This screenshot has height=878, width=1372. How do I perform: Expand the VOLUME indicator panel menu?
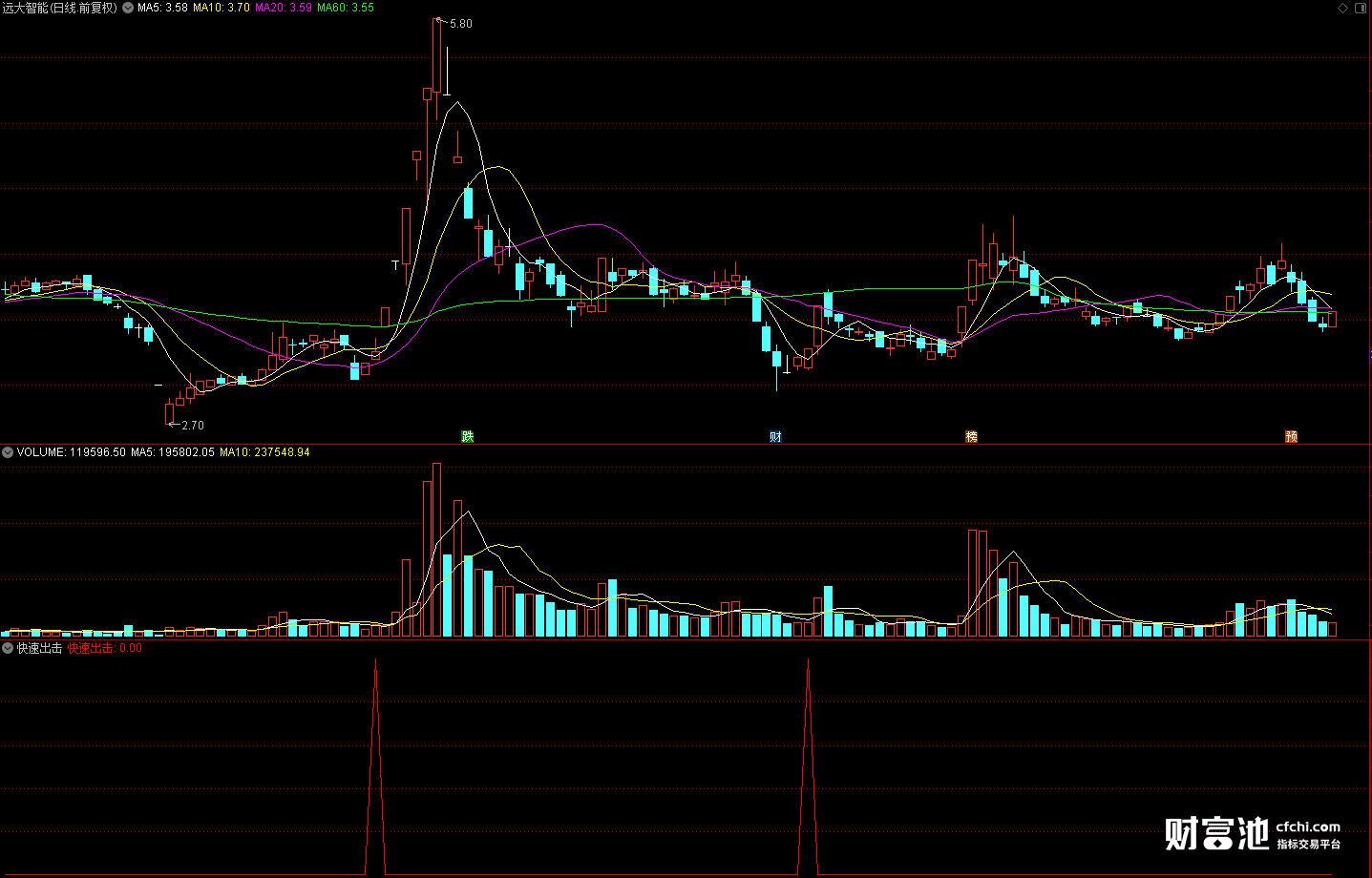point(8,452)
